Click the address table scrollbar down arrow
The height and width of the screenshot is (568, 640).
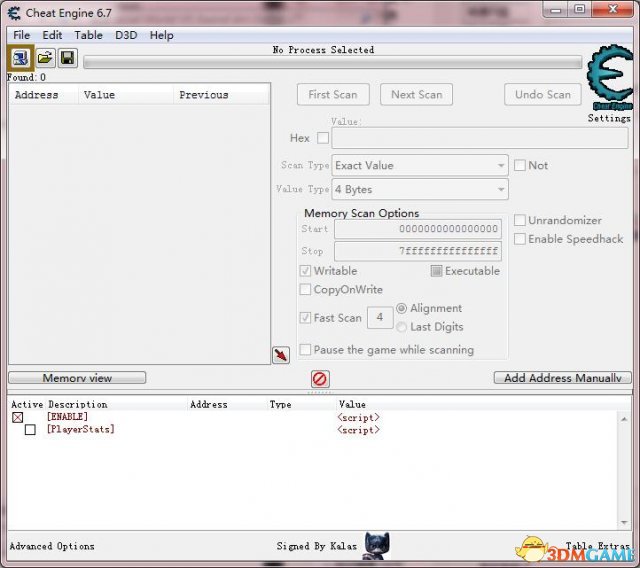[x=624, y=522]
